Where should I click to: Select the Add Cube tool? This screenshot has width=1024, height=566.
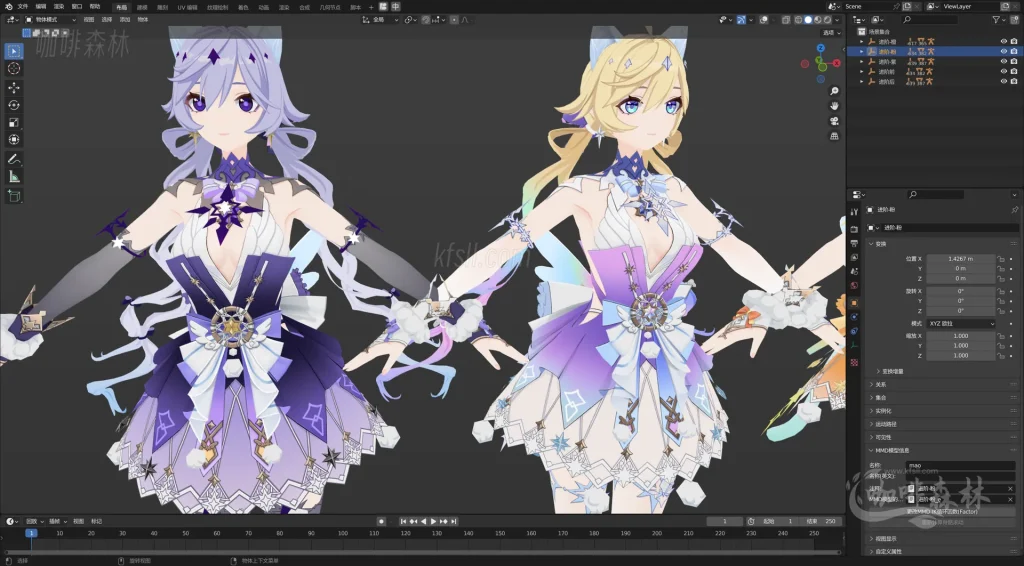pos(14,195)
